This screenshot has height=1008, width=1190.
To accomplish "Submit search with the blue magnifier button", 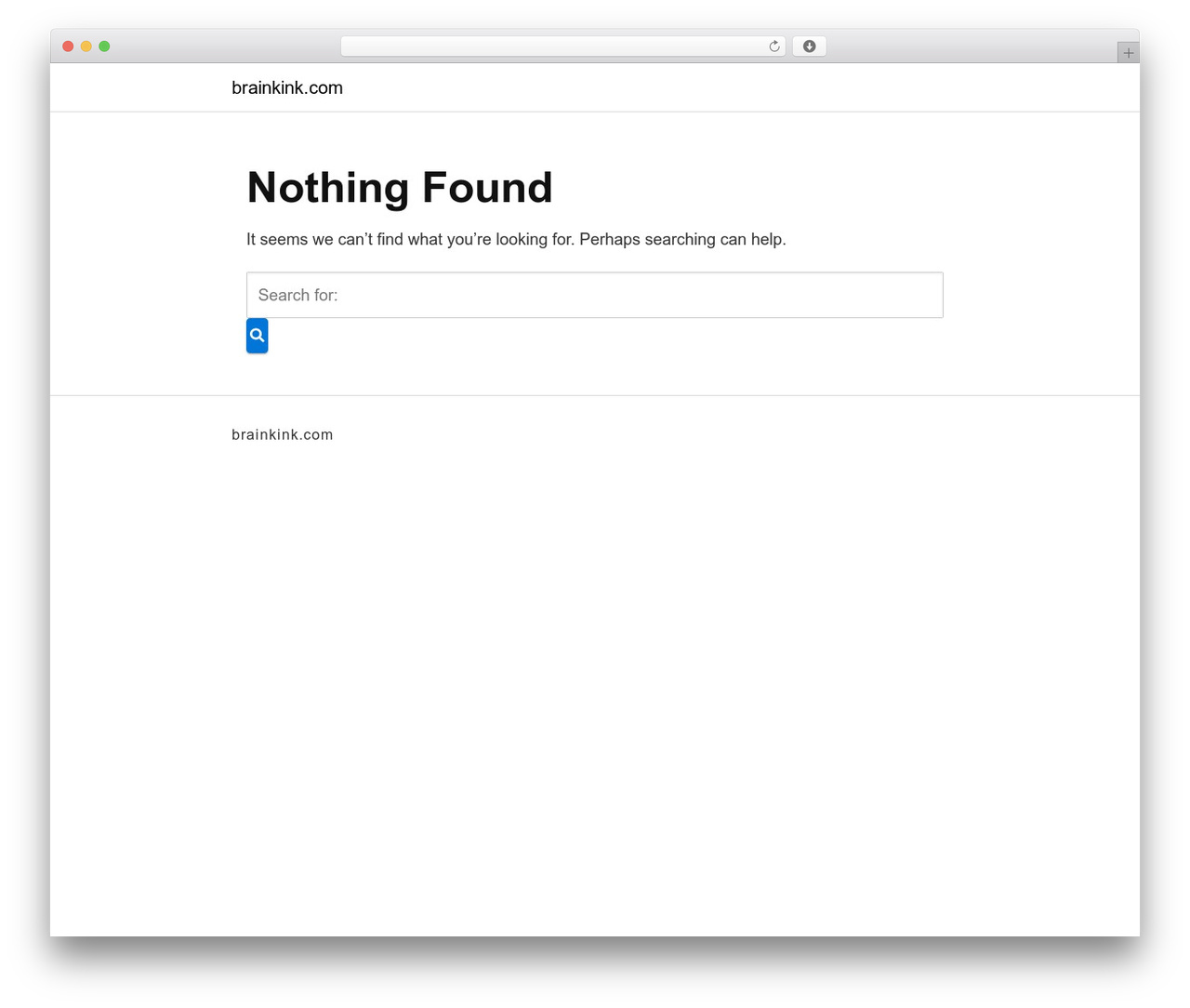I will pos(258,336).
